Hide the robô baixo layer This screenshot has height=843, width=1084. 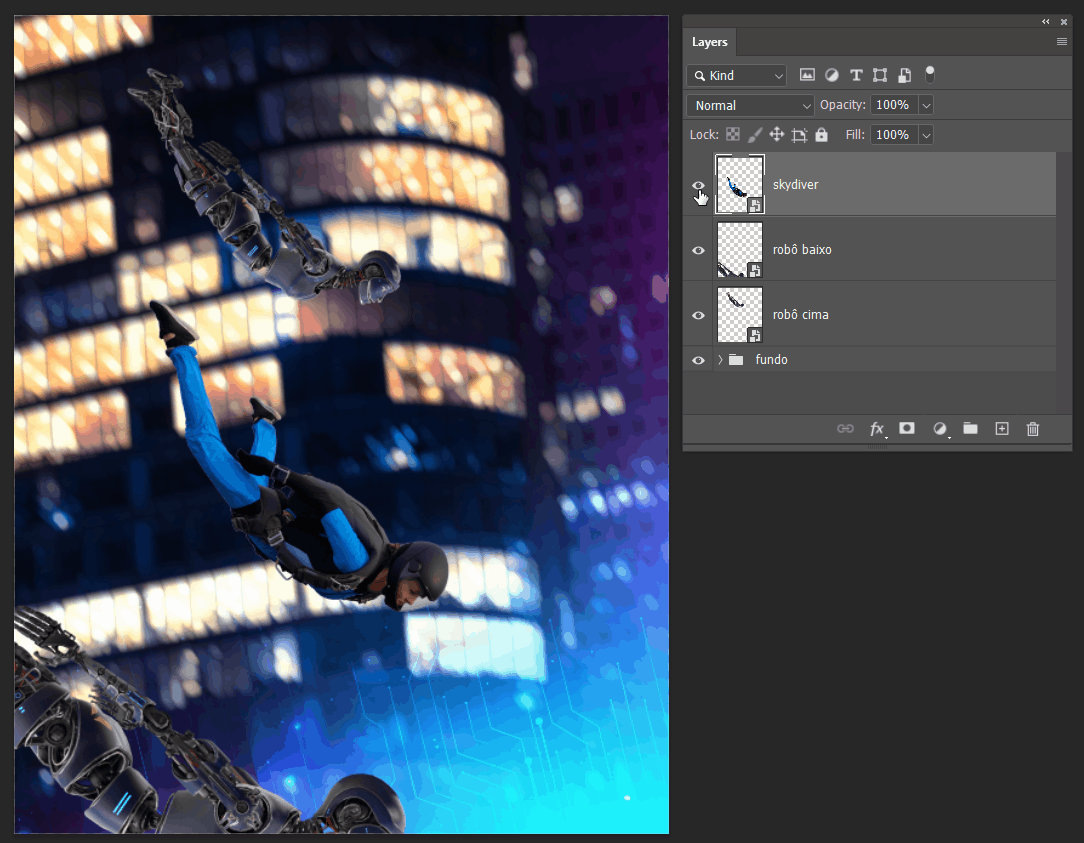click(698, 250)
